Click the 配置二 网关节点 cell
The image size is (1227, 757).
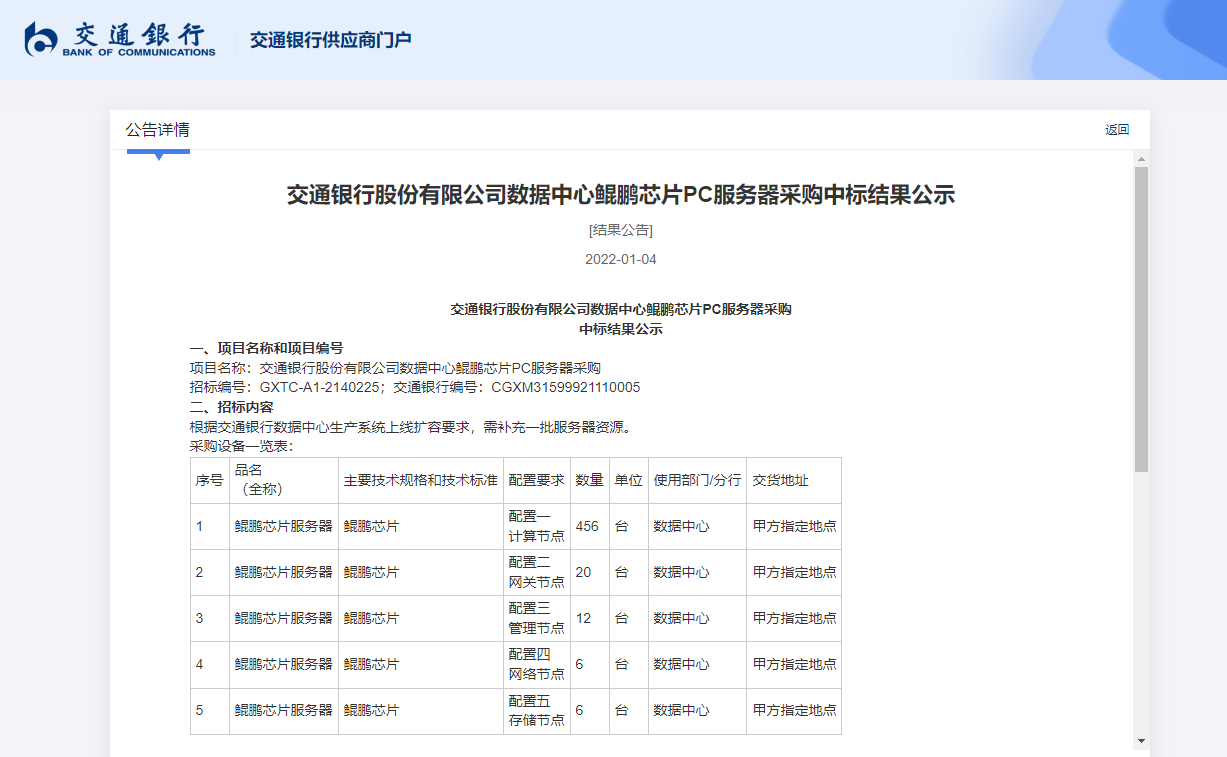537,572
